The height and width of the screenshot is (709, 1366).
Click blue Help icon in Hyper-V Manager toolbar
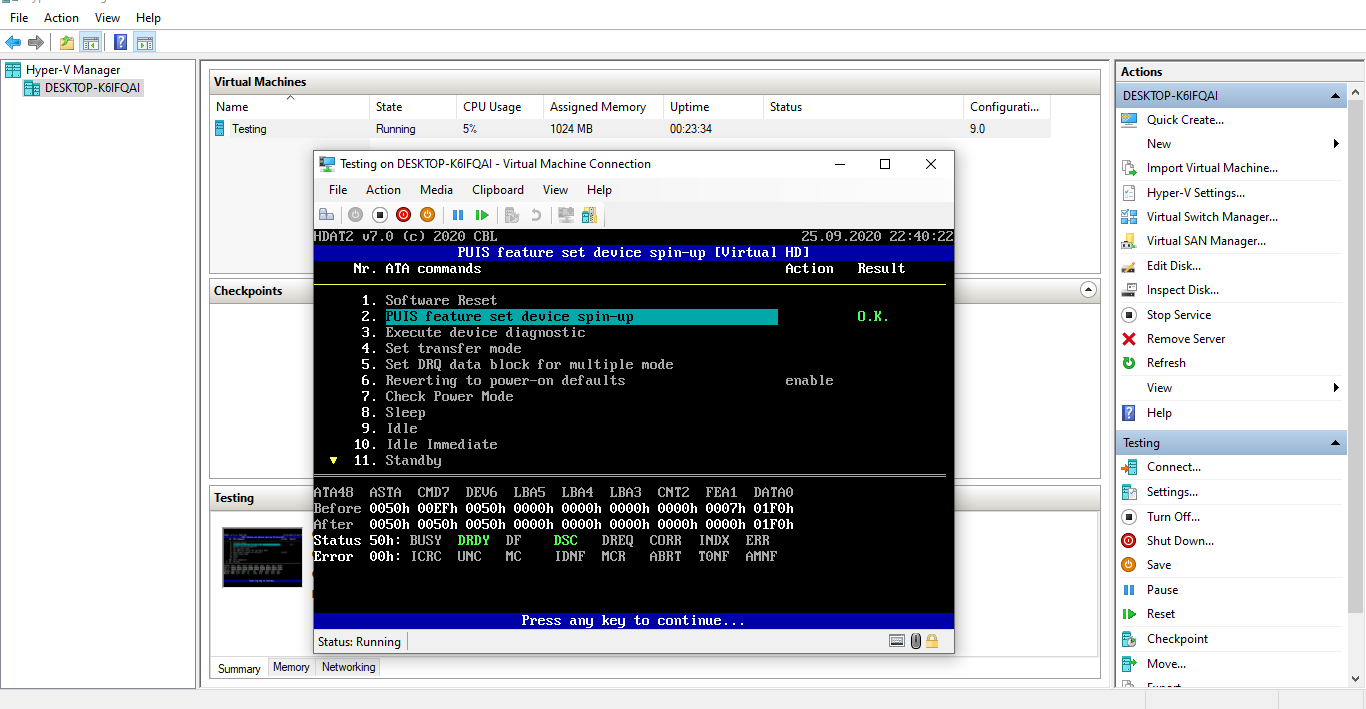tap(121, 42)
